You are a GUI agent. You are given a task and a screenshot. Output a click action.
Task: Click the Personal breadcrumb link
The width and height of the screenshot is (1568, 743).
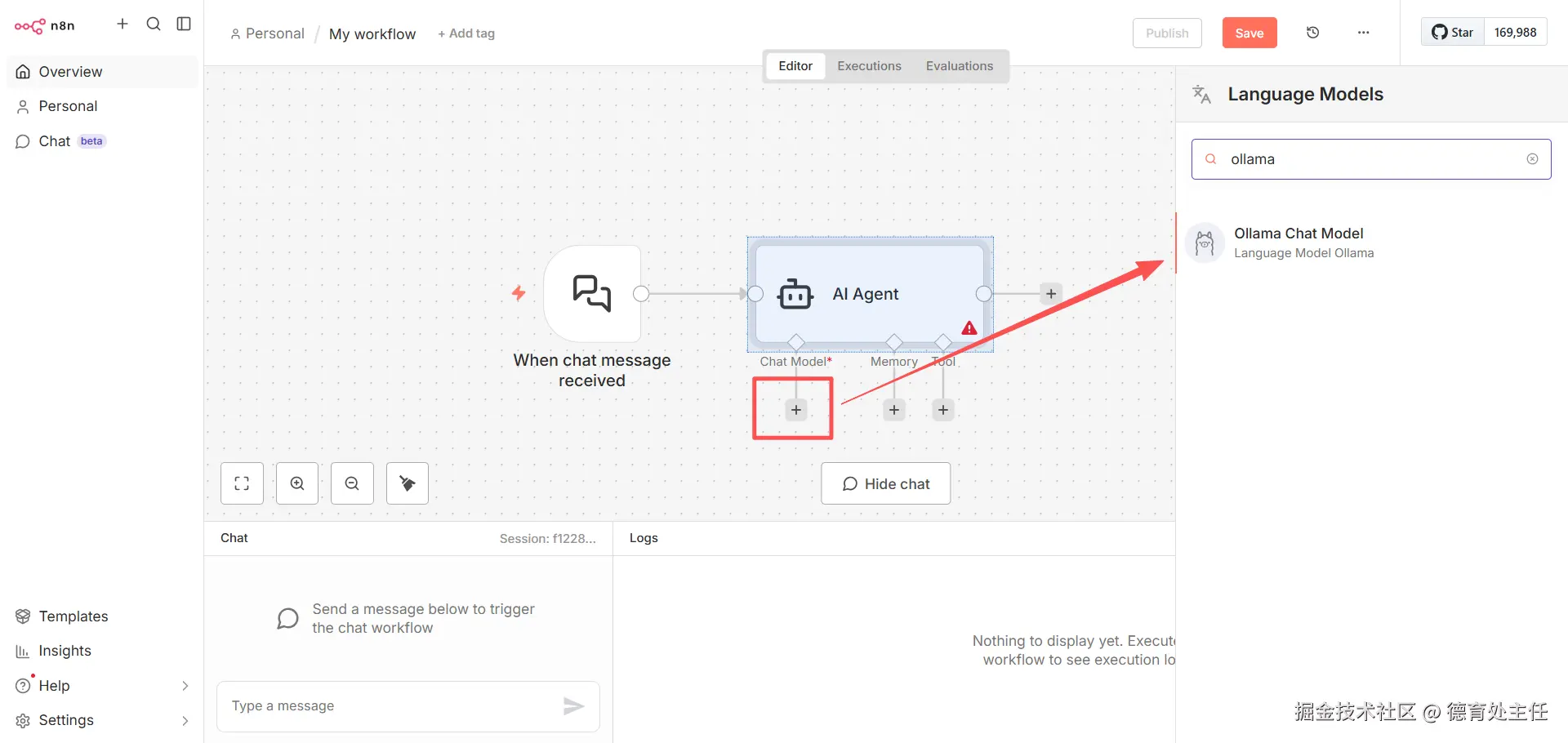pos(267,33)
